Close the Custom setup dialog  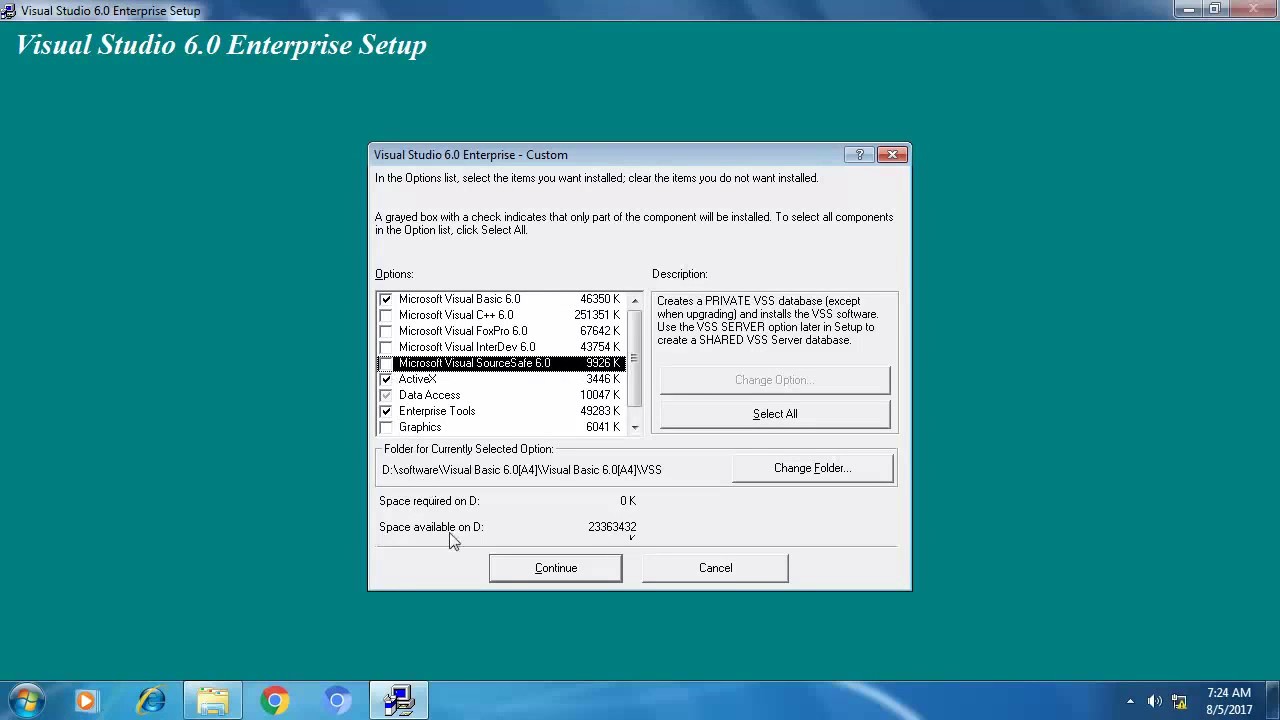(x=892, y=155)
